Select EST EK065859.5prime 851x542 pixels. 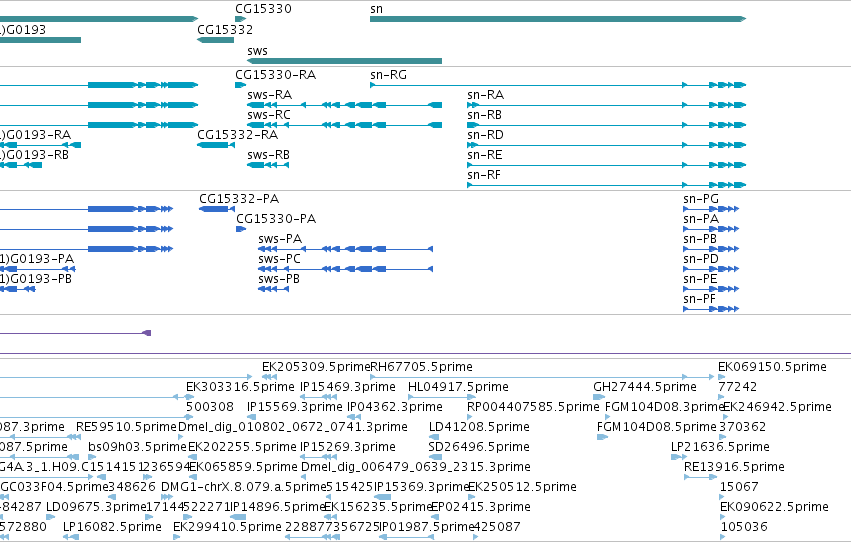193,477
